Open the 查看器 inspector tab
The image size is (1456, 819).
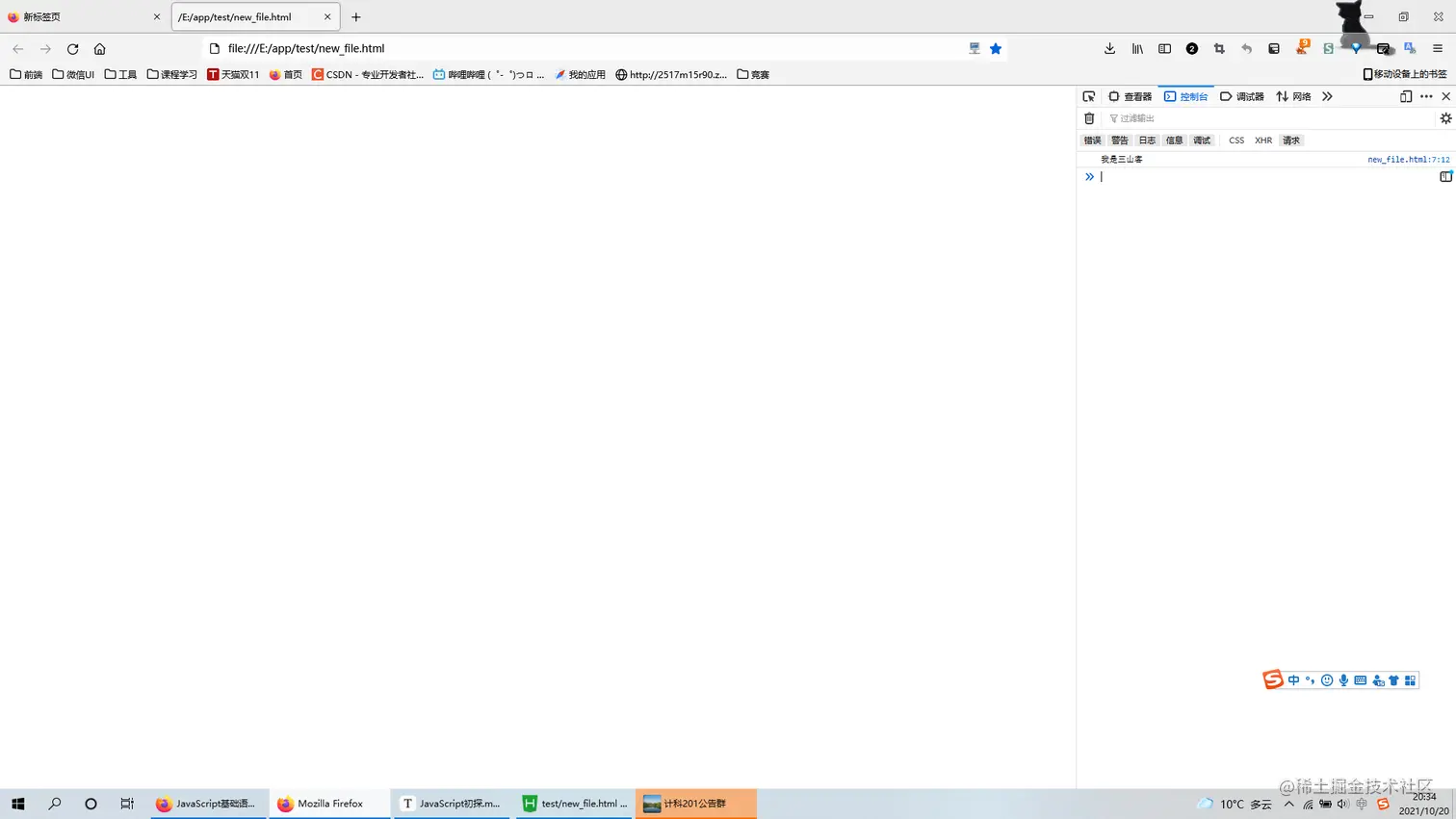(1131, 96)
